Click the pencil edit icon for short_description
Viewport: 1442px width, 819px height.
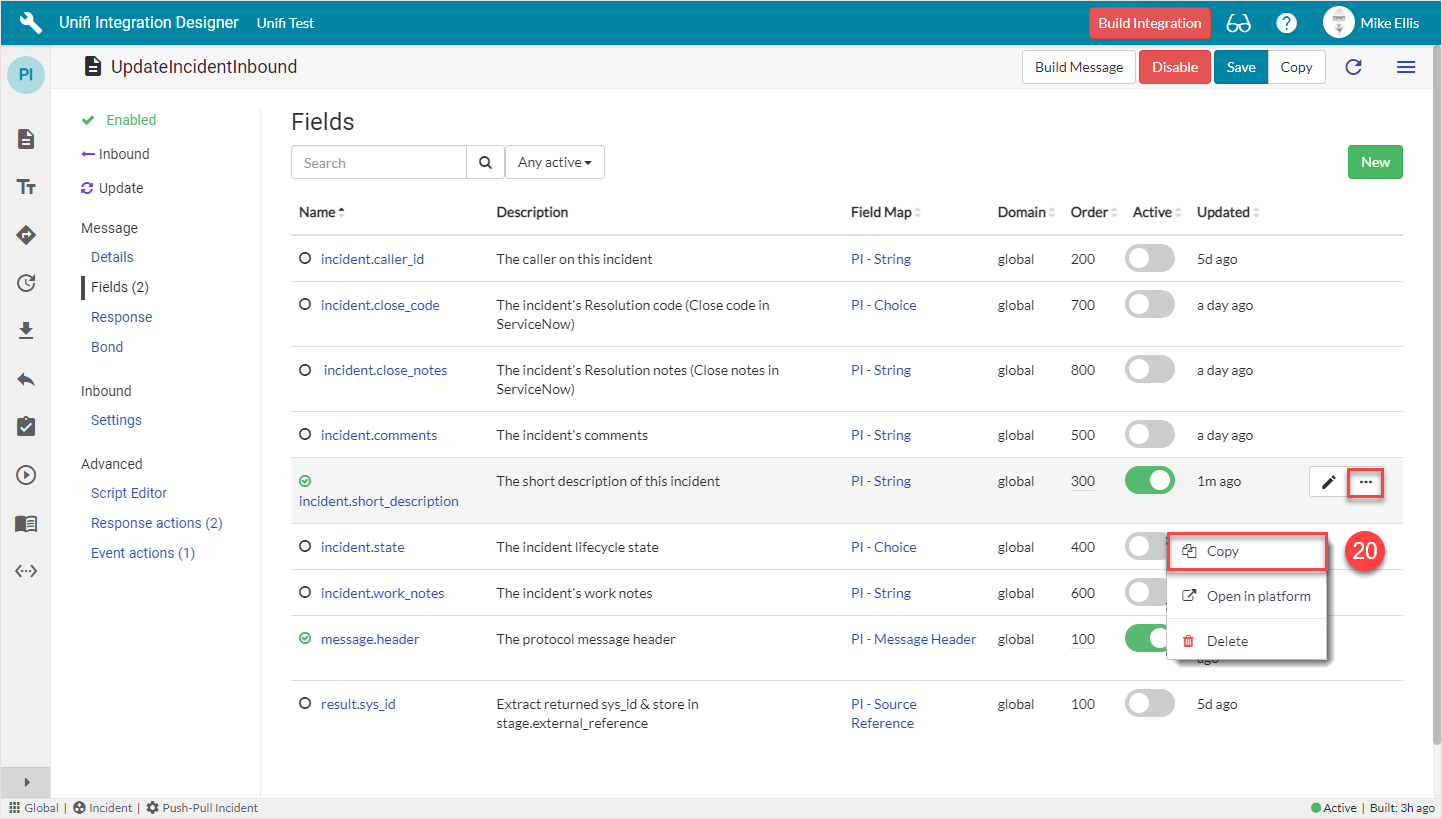[x=1328, y=482]
